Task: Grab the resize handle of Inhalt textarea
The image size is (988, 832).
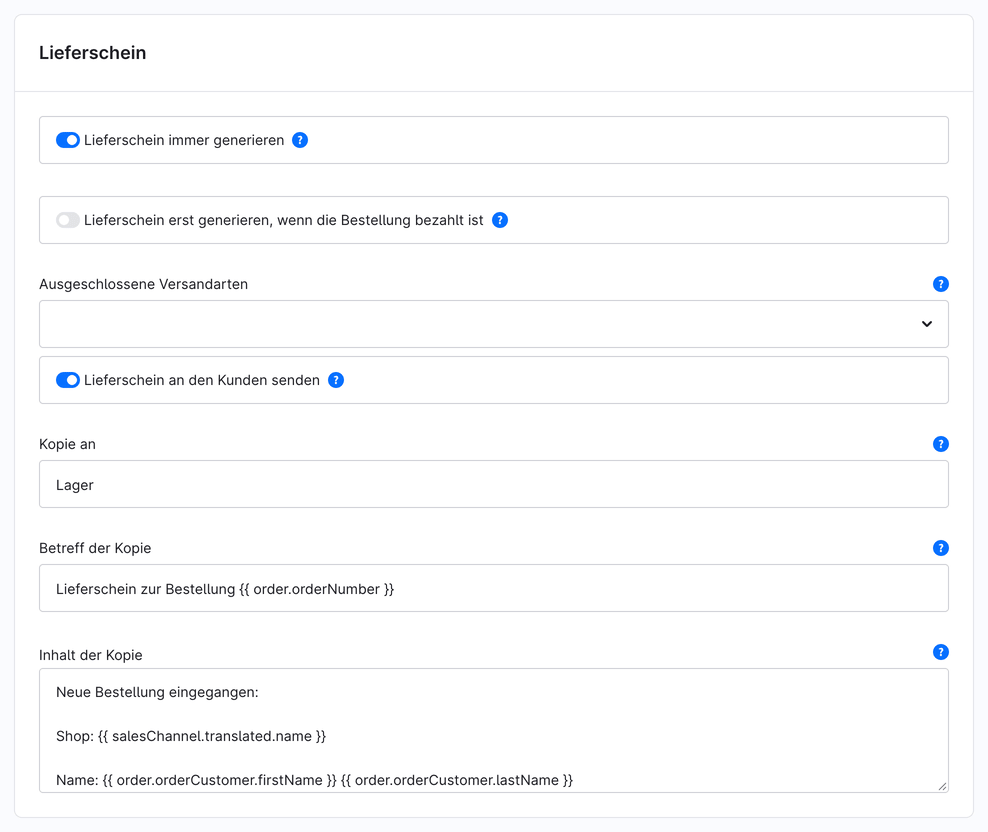Action: tap(942, 786)
